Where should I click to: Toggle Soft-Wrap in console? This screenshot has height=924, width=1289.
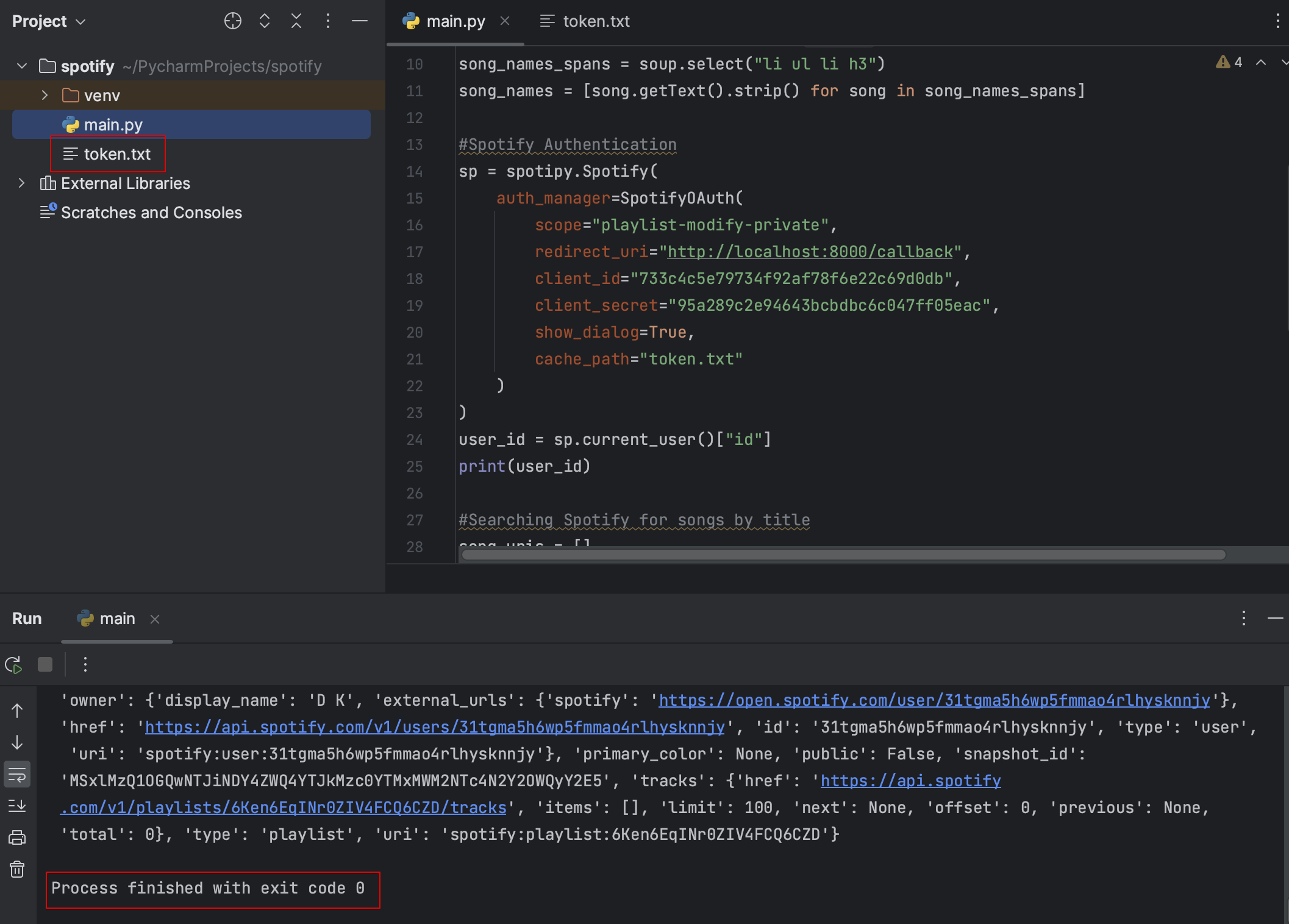(x=17, y=774)
